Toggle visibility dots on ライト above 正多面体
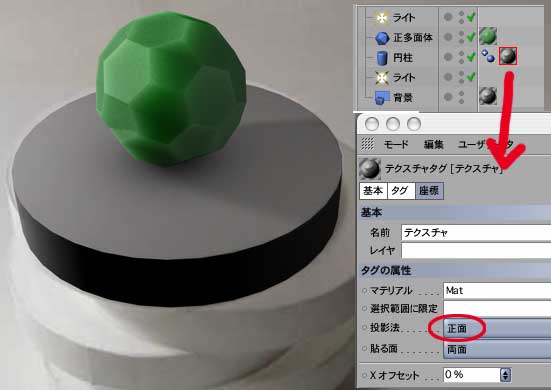 coord(461,17)
